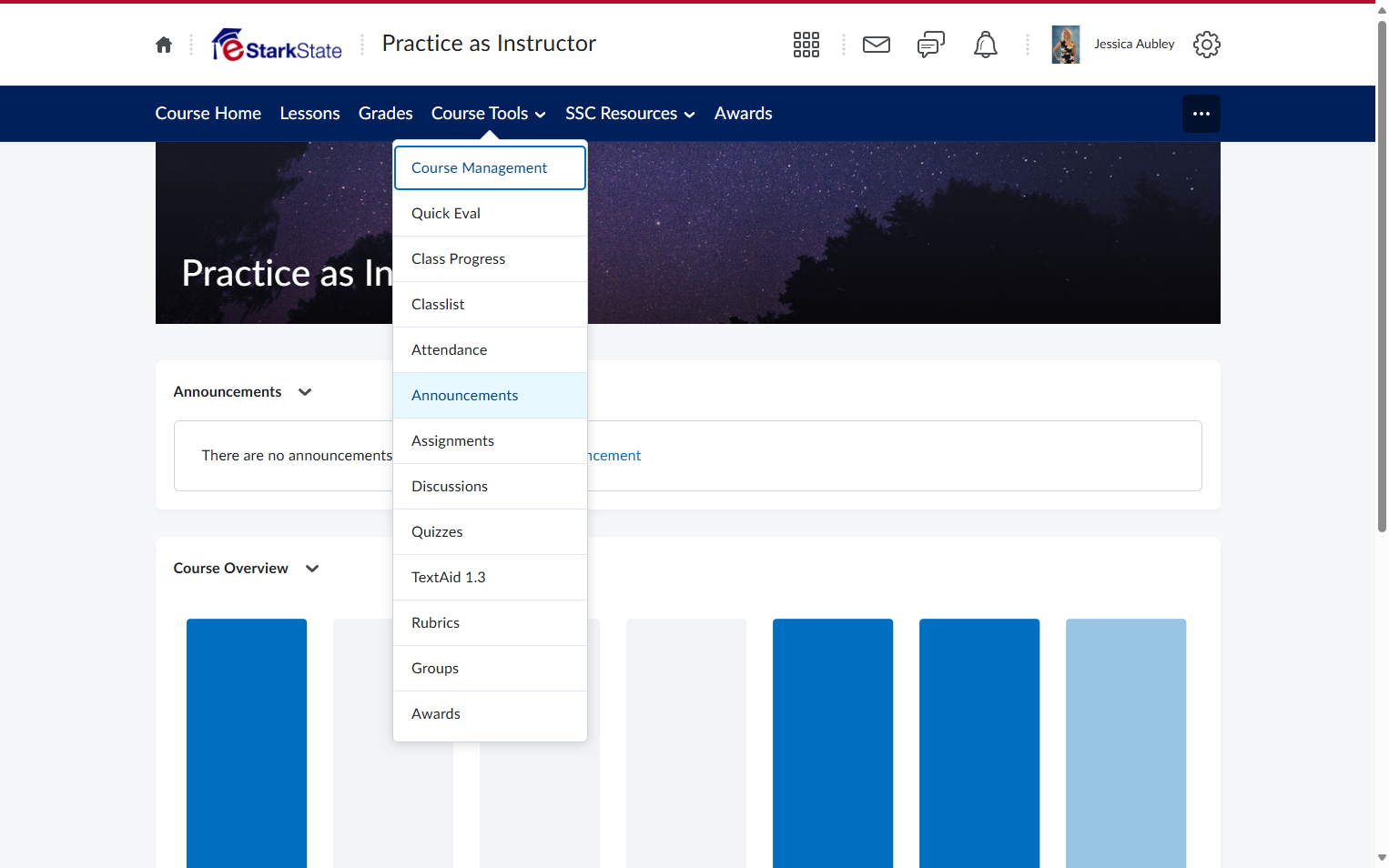Open Lessons in the navbar
This screenshot has width=1389, height=868.
click(x=310, y=114)
